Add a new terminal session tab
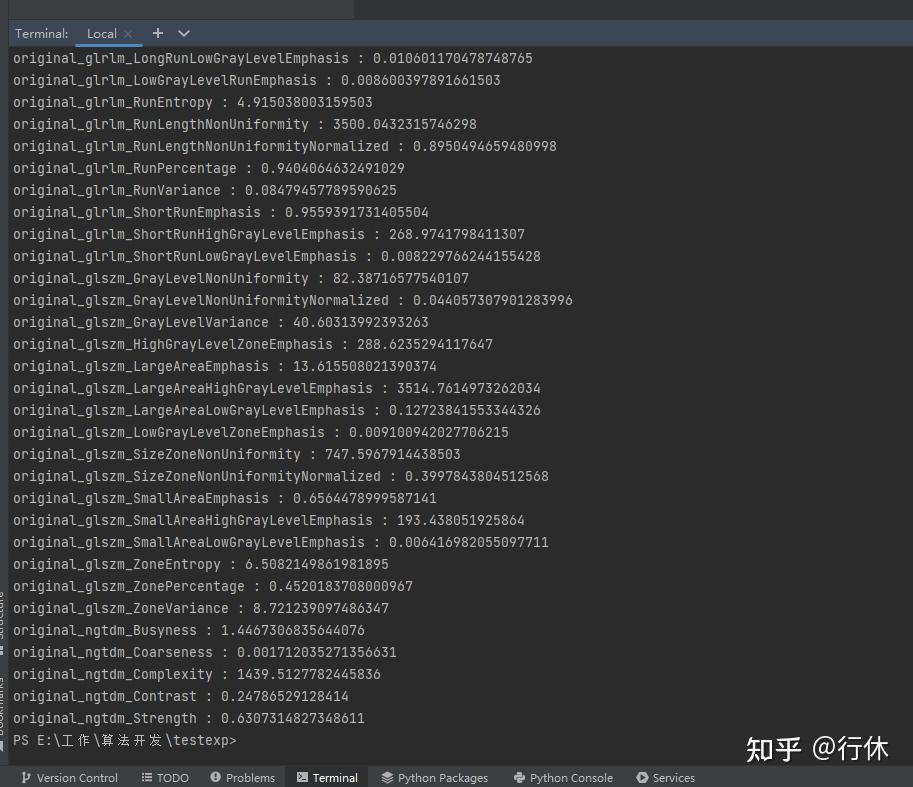The height and width of the screenshot is (787, 913). click(x=157, y=33)
